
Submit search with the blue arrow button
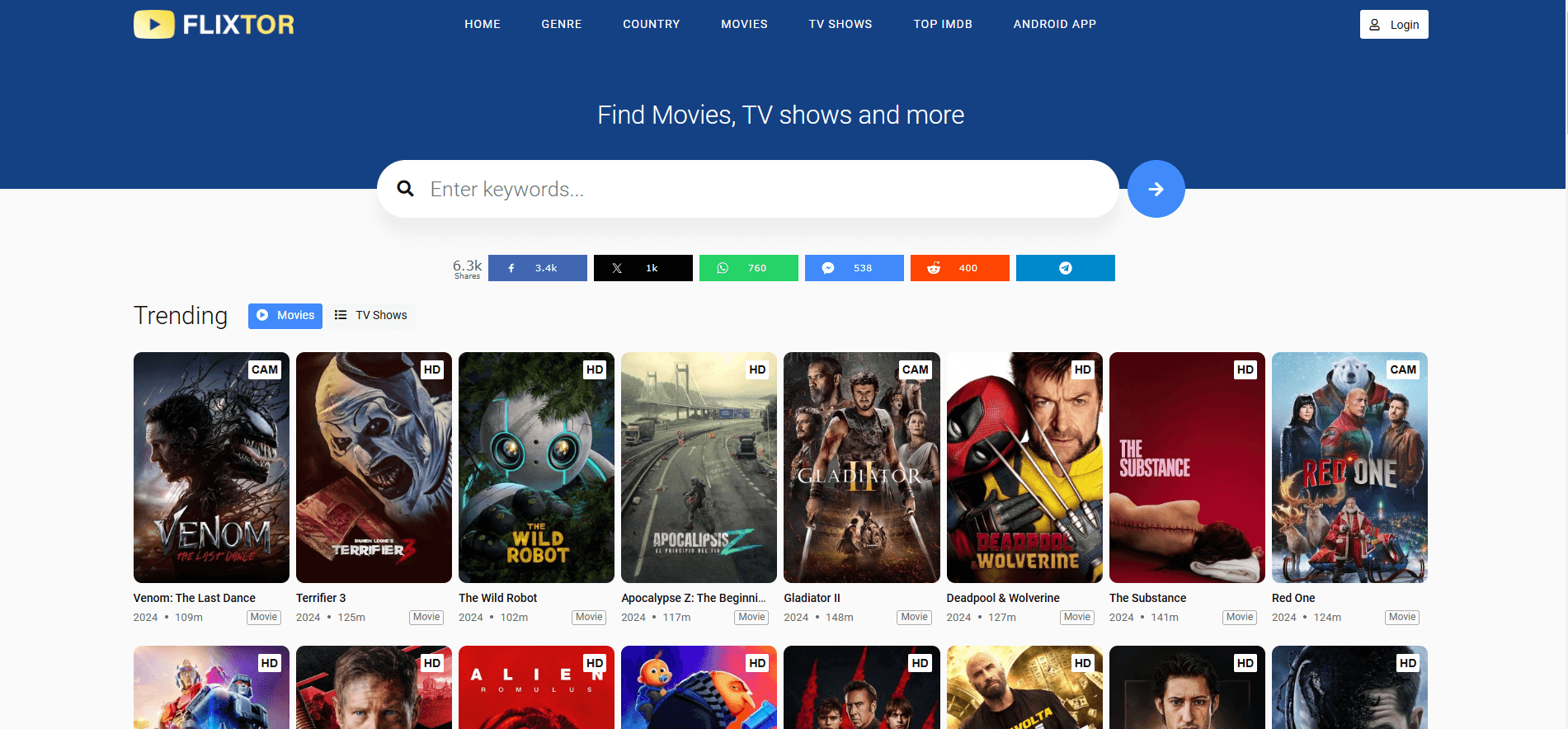1156,189
